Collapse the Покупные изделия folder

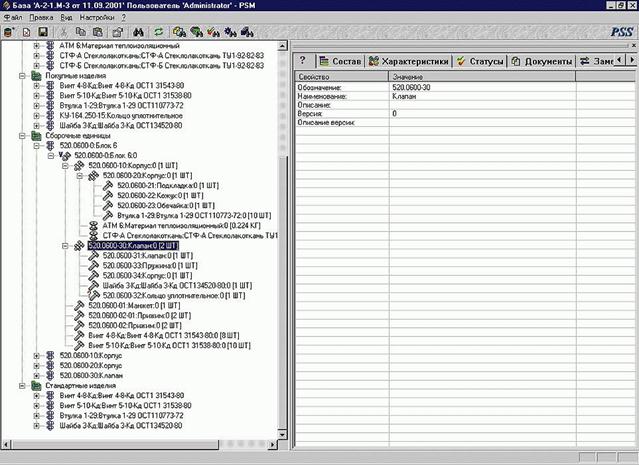coord(22,76)
